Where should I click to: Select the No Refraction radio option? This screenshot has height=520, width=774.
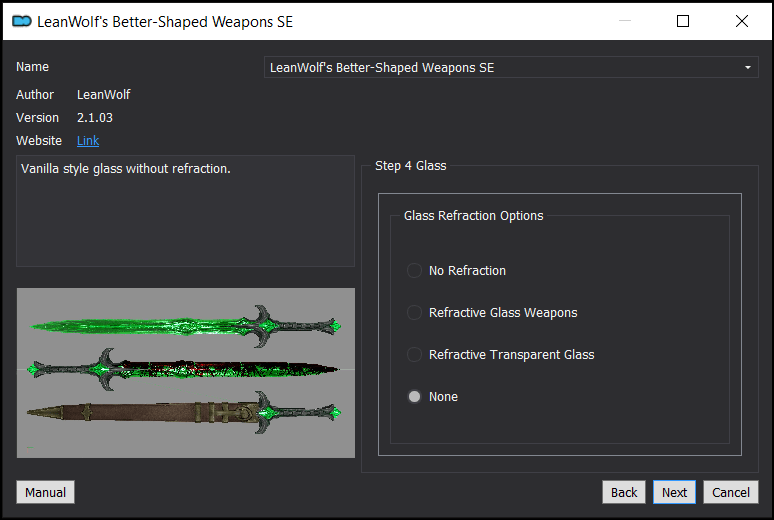click(x=456, y=271)
